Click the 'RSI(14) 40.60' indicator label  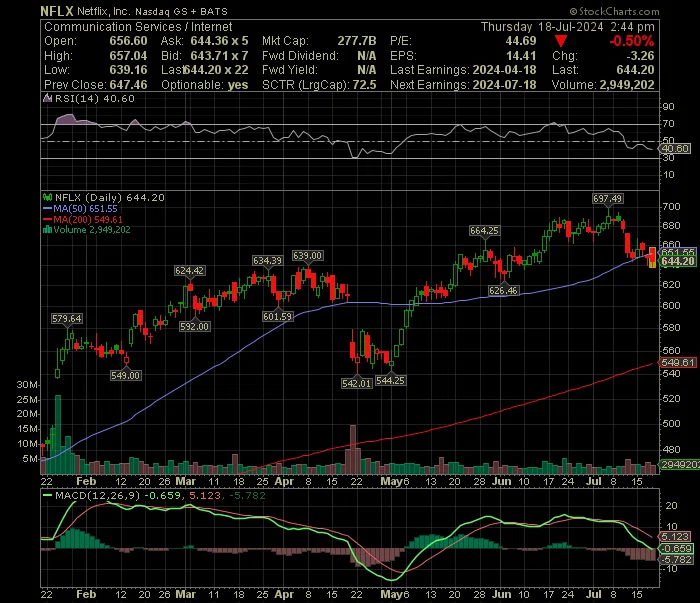[x=95, y=99]
